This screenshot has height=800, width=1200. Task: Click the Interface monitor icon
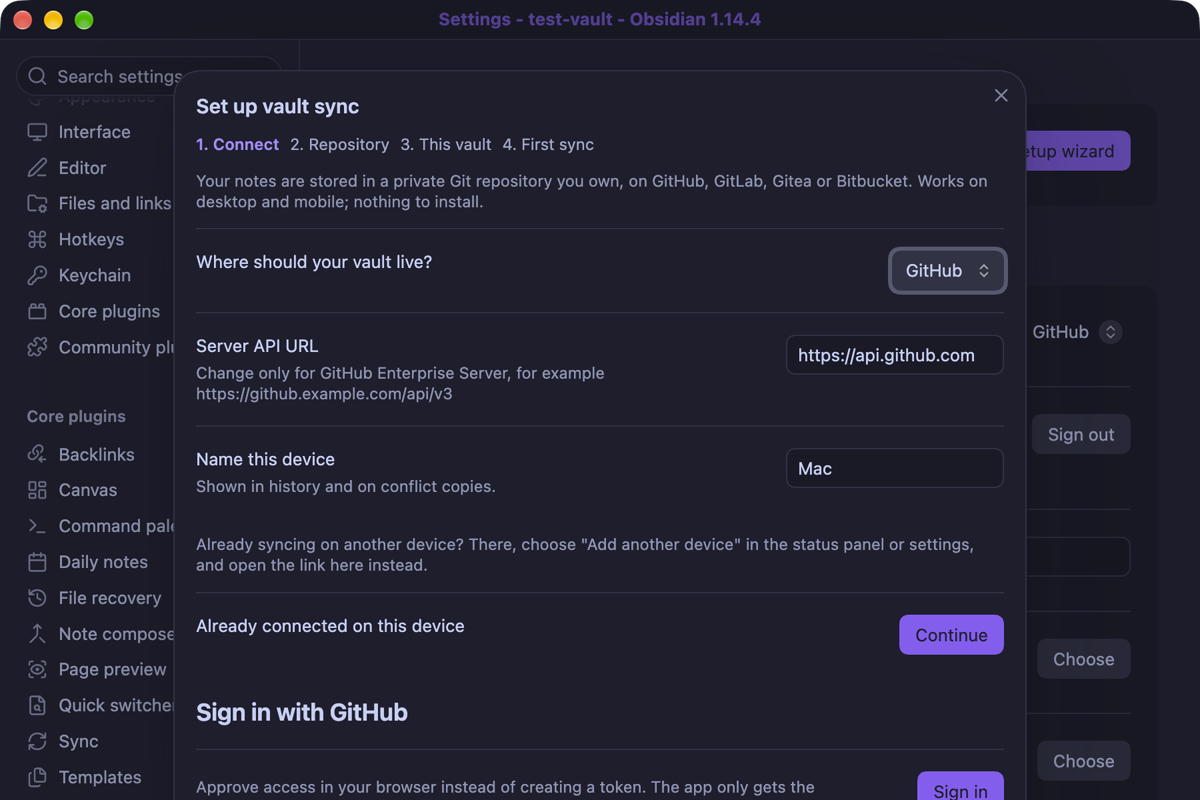[37, 132]
